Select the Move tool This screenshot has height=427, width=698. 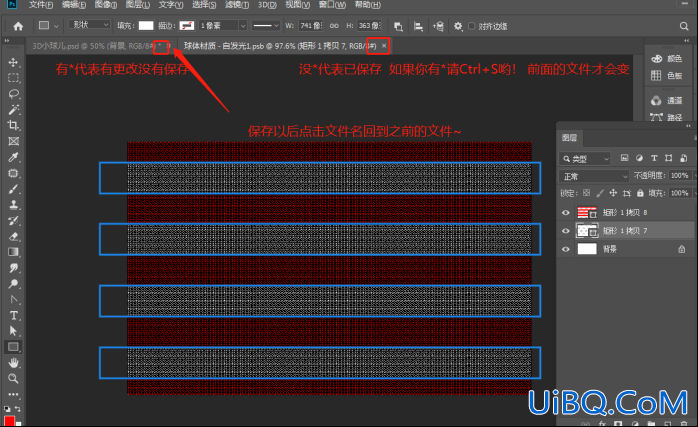point(13,62)
